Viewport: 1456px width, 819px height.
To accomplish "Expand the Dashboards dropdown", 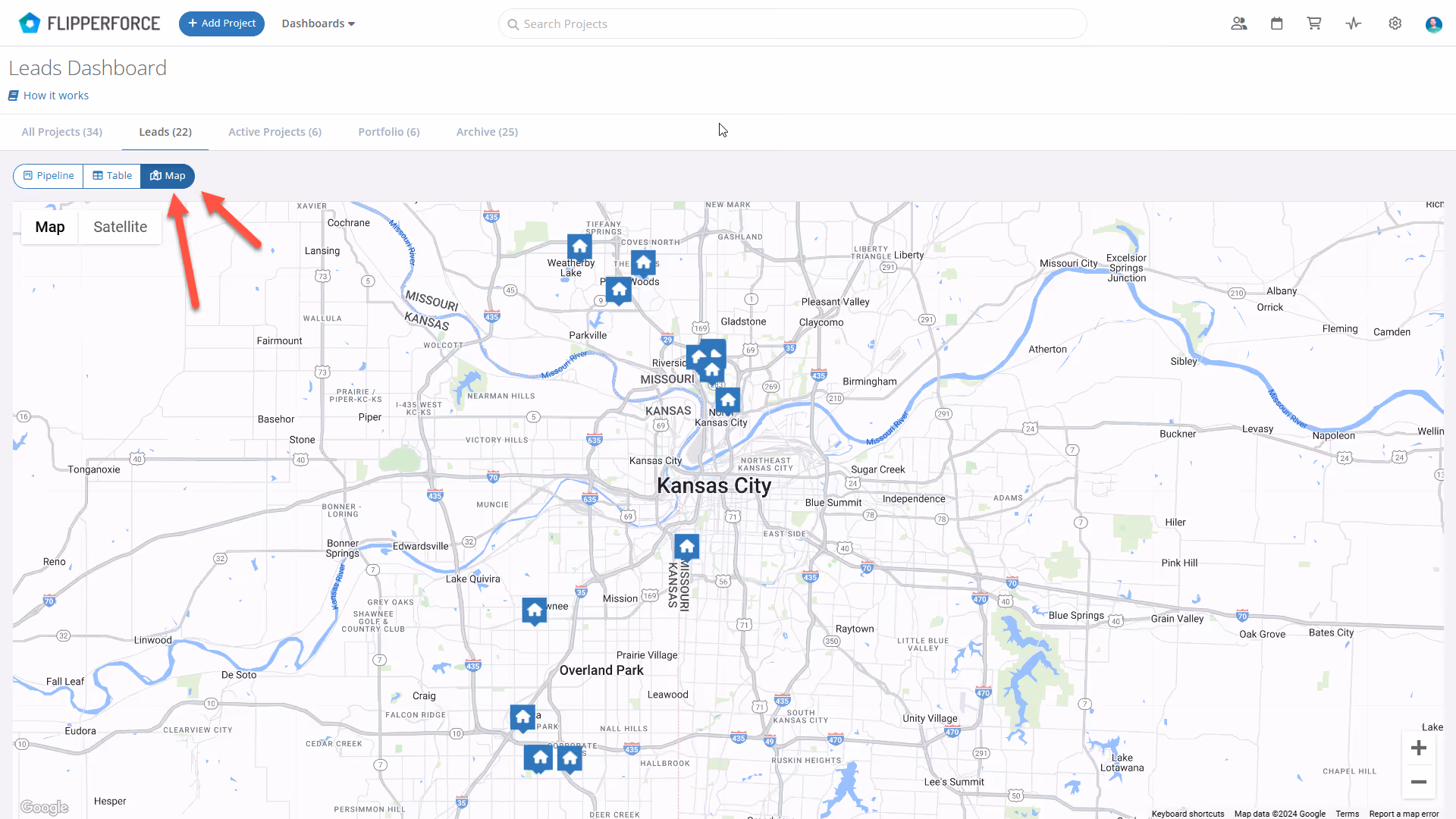I will click(318, 24).
